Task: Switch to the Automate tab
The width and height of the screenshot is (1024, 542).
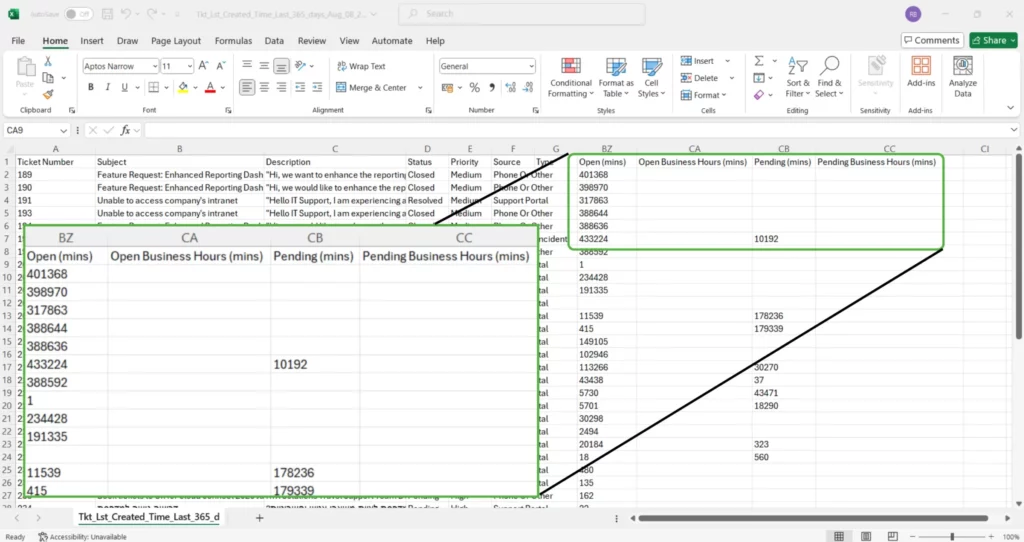Action: 392,40
